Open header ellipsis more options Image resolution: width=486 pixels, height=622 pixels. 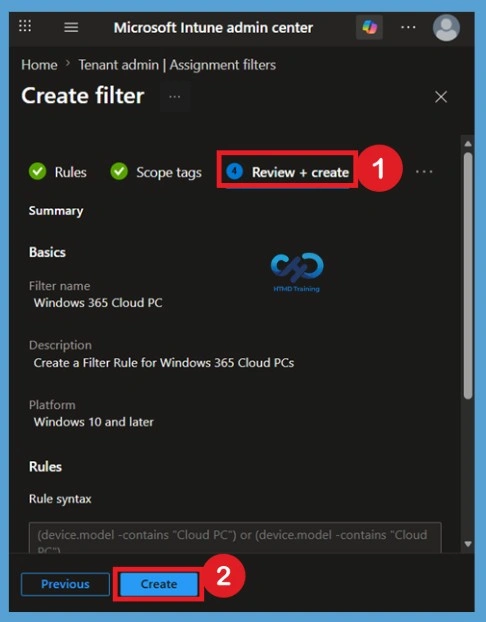point(408,27)
